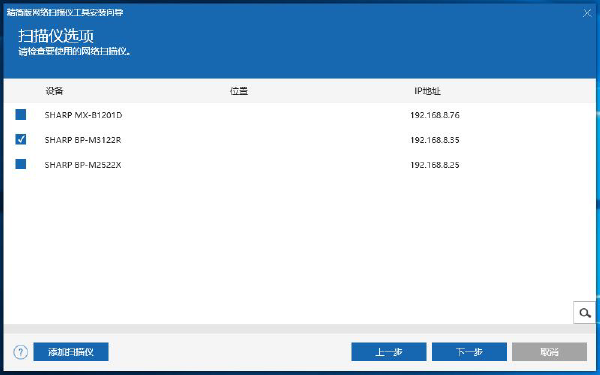The height and width of the screenshot is (375, 600).
Task: Open the help question mark icon
Action: [x=21, y=352]
